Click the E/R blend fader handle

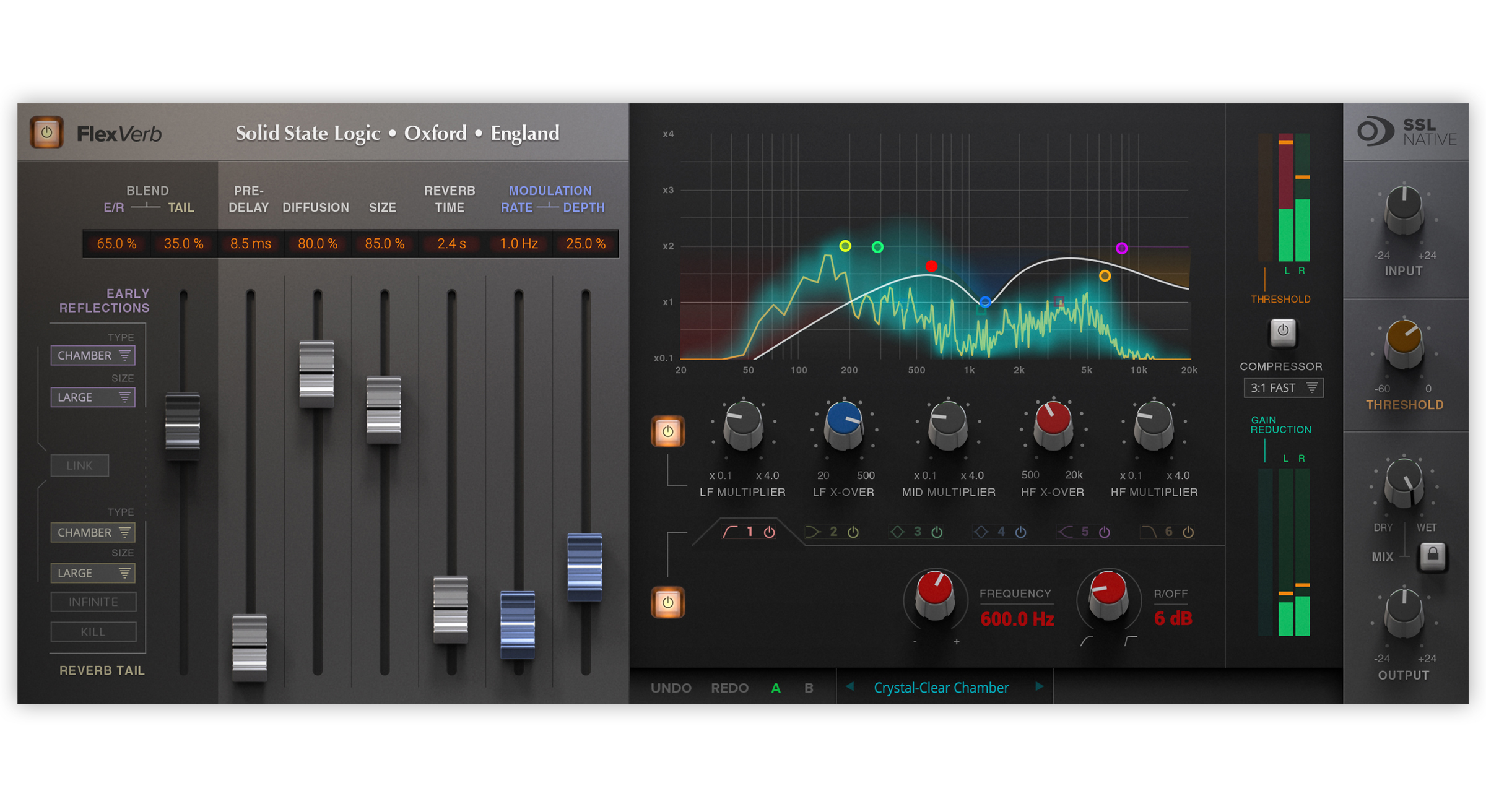[183, 426]
